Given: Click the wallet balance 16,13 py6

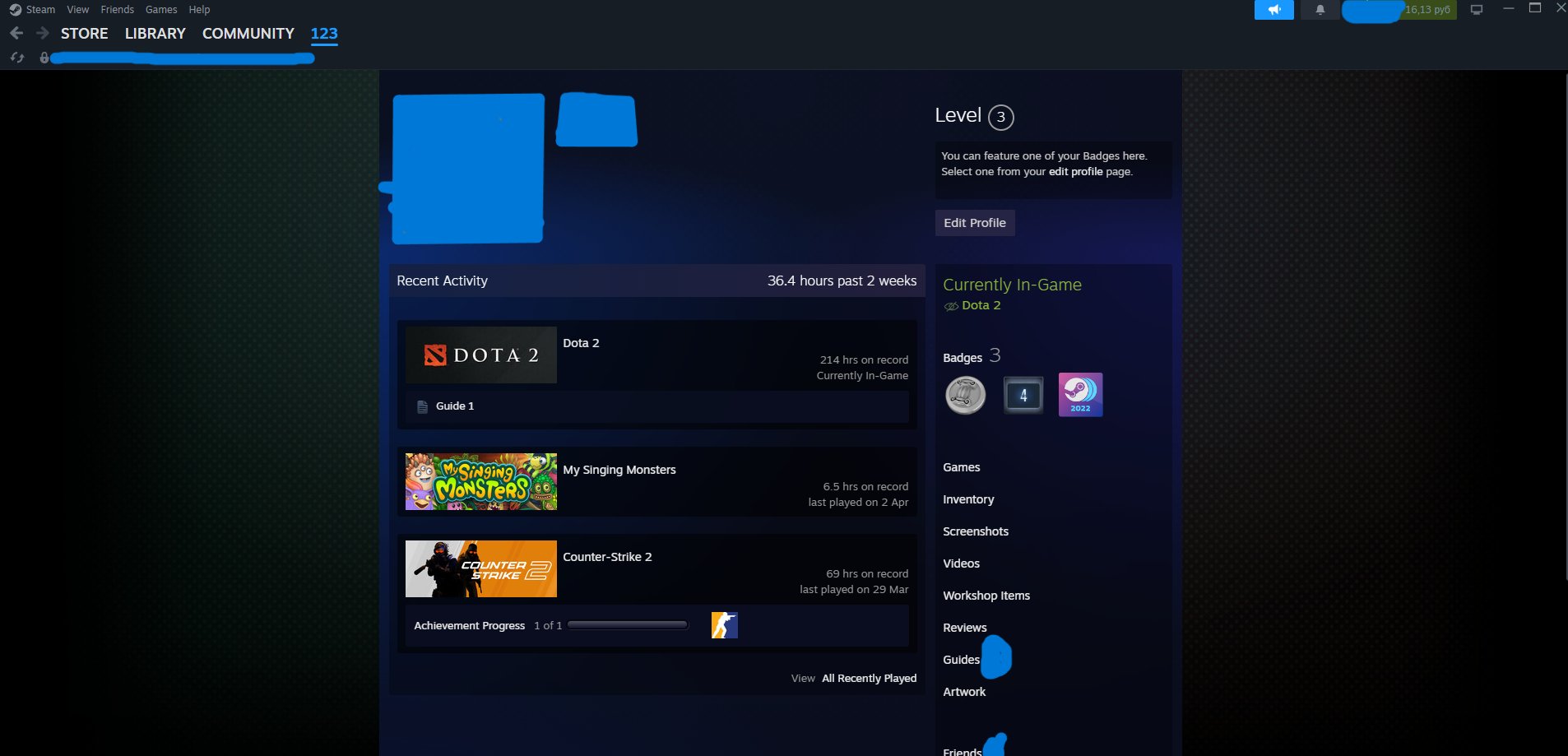Looking at the screenshot, I should pos(1427,10).
